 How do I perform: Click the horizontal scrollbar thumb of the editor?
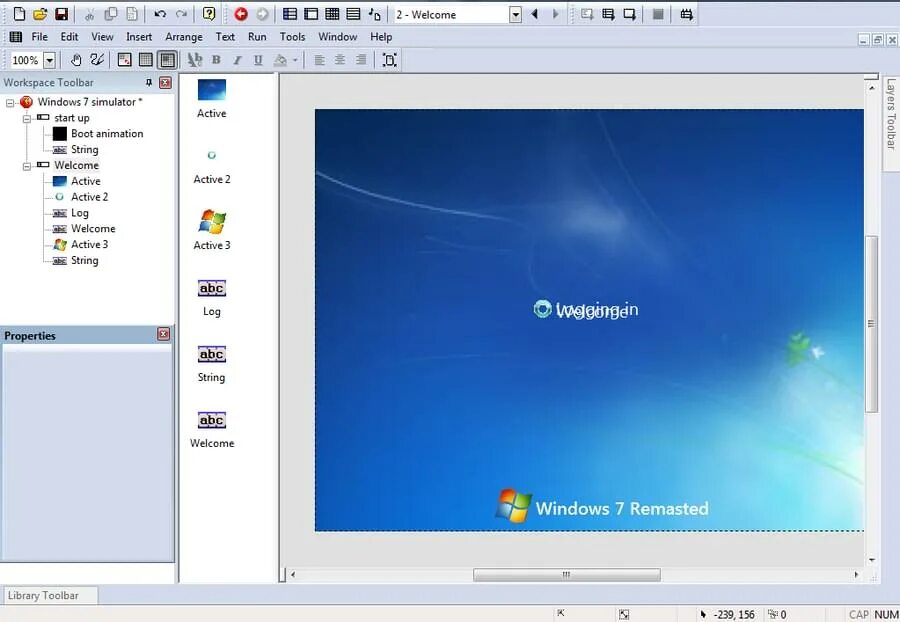(x=567, y=574)
